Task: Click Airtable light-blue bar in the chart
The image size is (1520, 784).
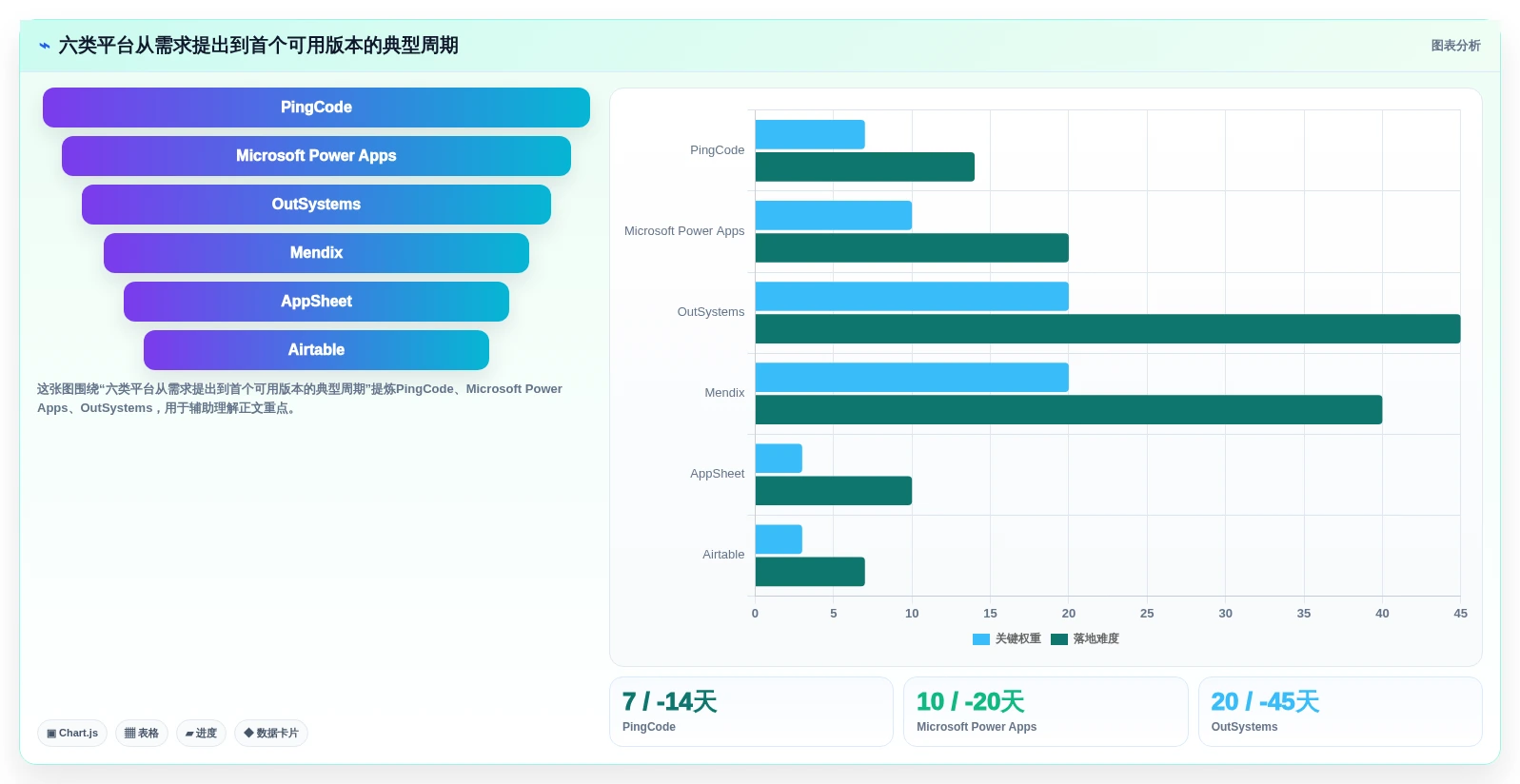Action: (x=779, y=539)
